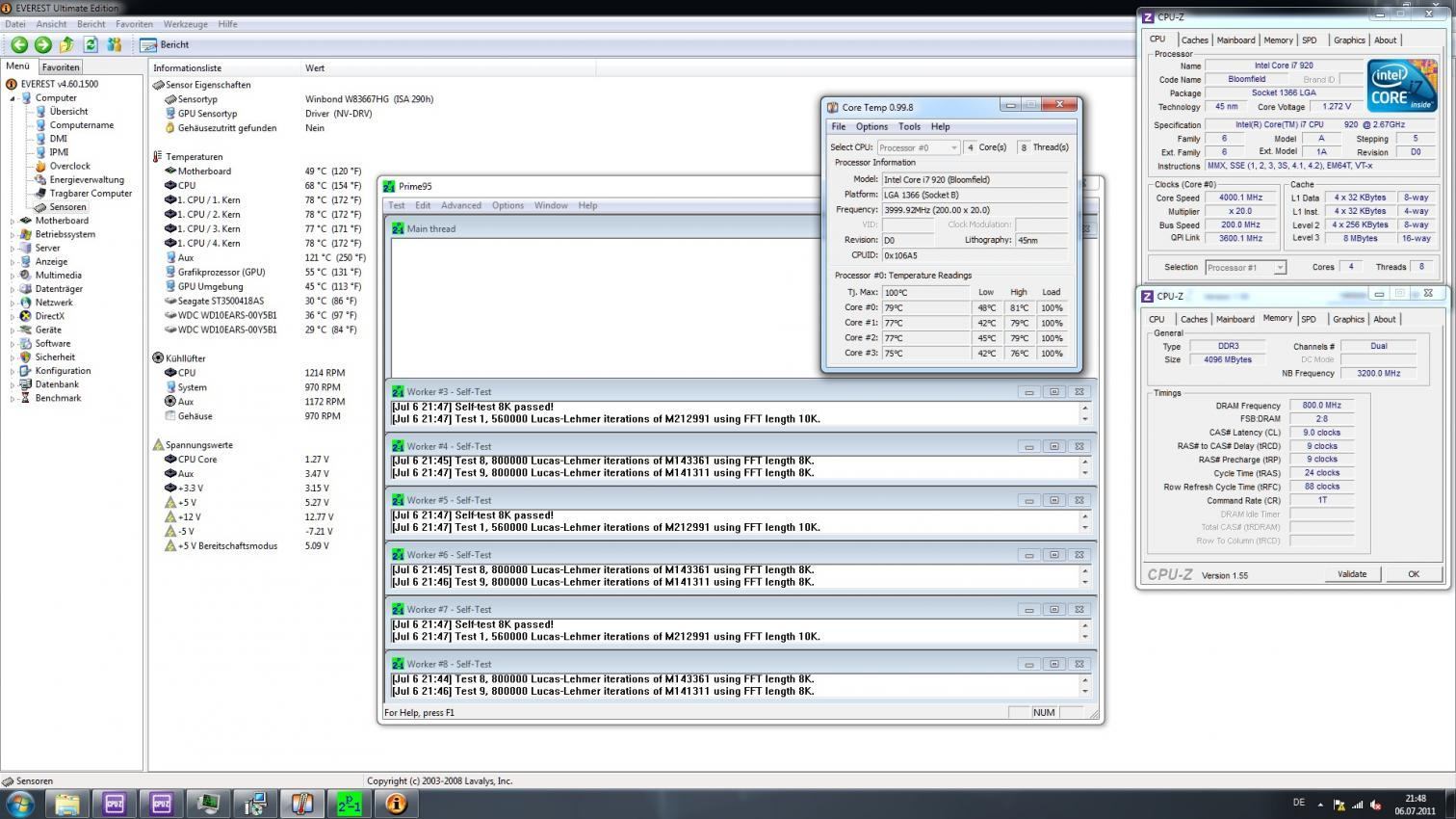Click the taskbar clock showing 21:48
Viewport: 1456px width, 819px height.
1415,799
